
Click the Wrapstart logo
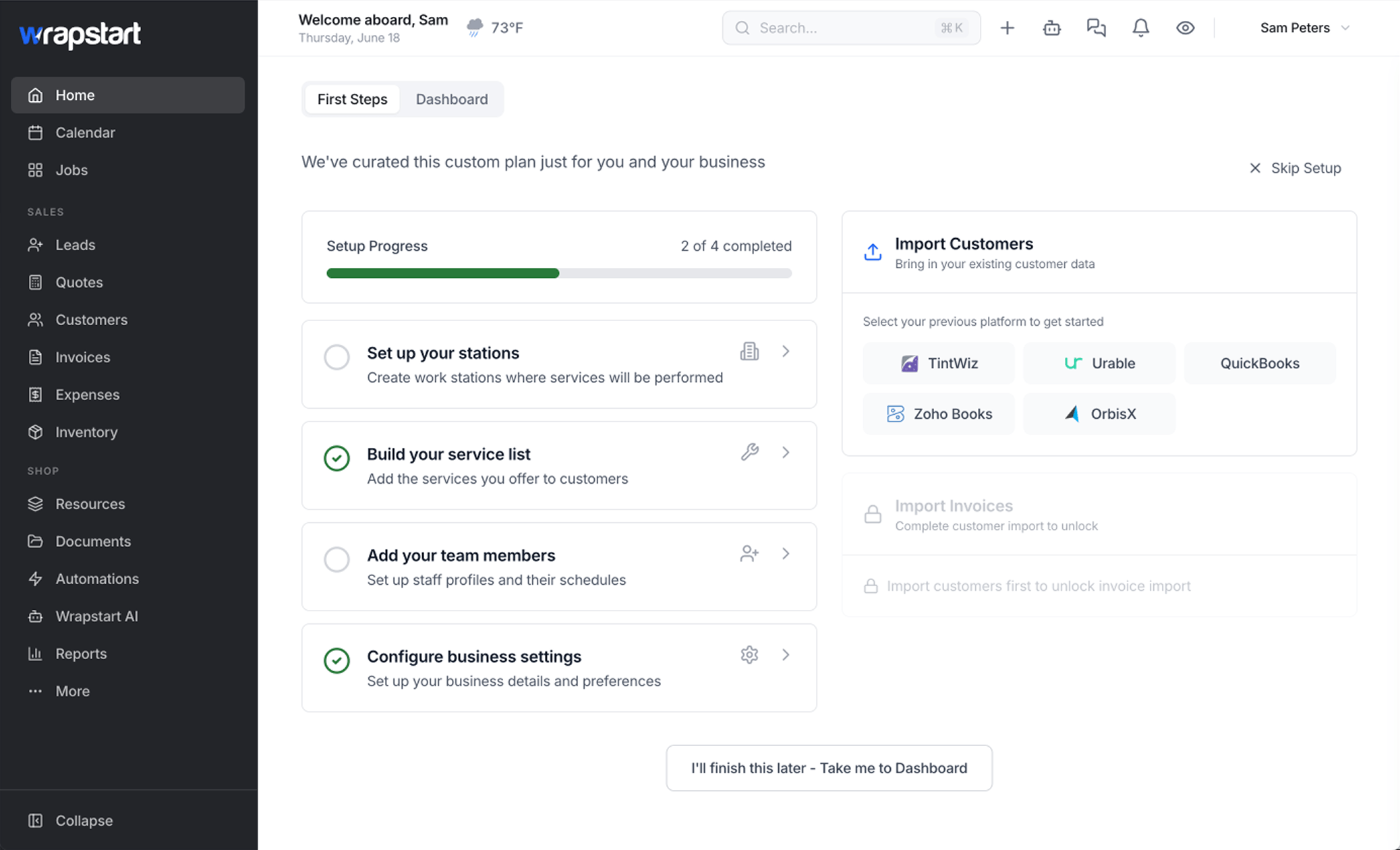pyautogui.click(x=80, y=34)
